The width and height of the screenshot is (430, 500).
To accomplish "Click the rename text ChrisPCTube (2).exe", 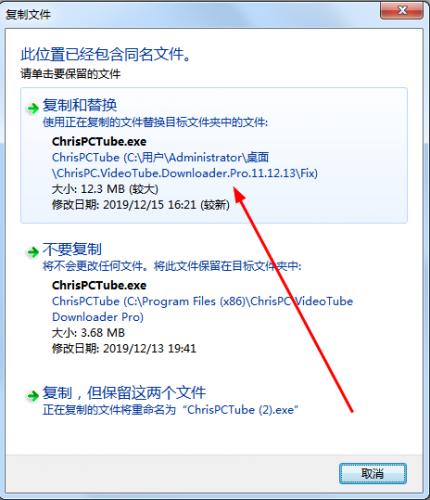I will point(242,410).
